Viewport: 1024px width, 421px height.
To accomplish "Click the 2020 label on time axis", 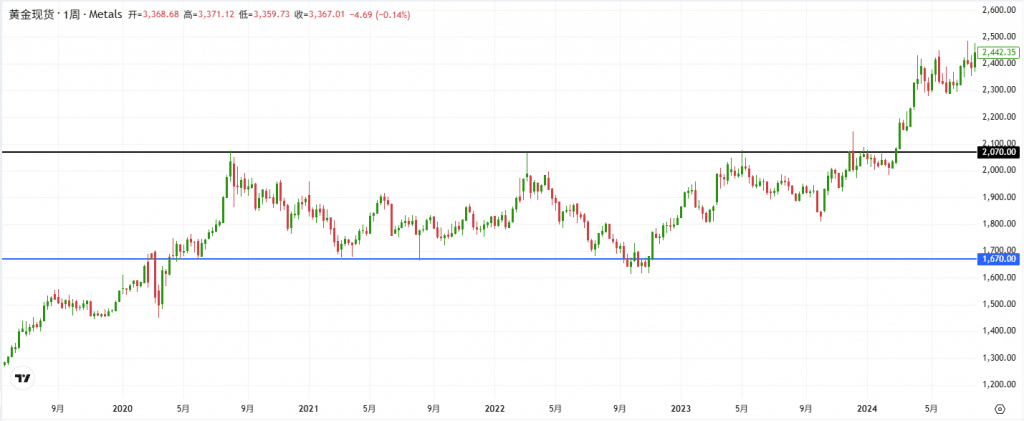I will 122,408.
